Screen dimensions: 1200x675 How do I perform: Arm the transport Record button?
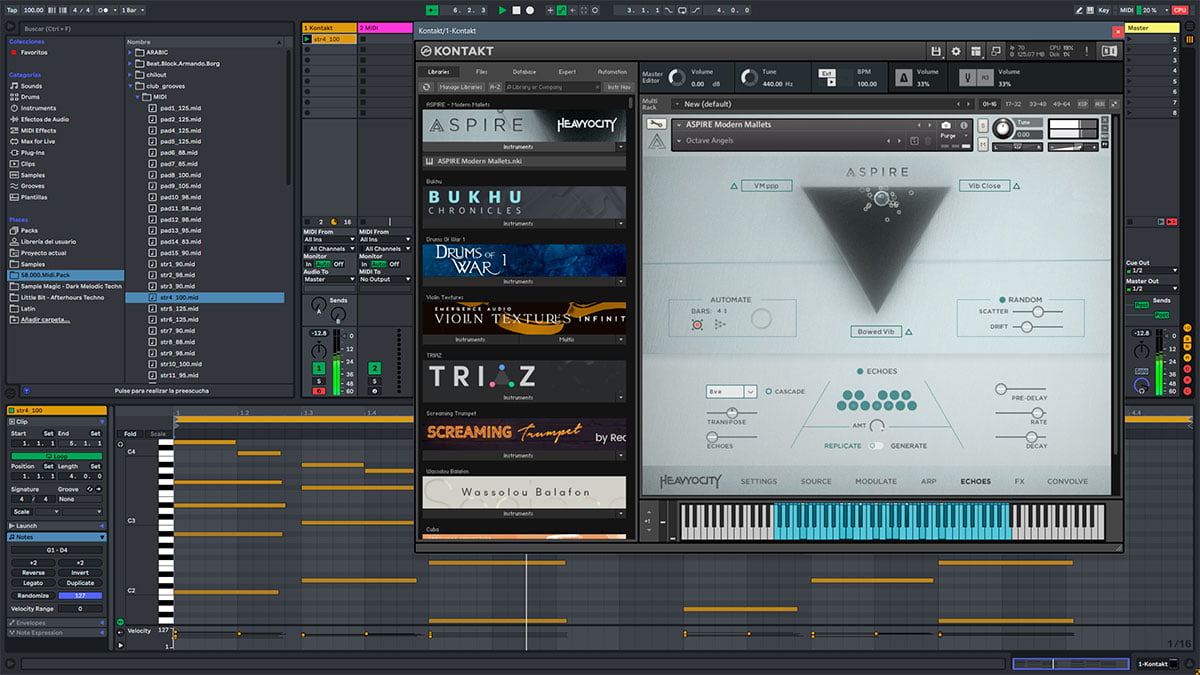pos(530,10)
